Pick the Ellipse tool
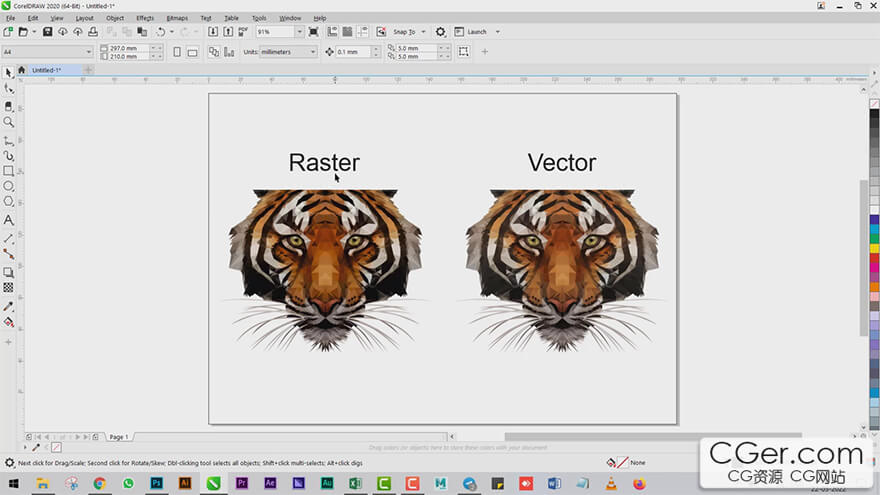The image size is (880, 495). point(9,186)
